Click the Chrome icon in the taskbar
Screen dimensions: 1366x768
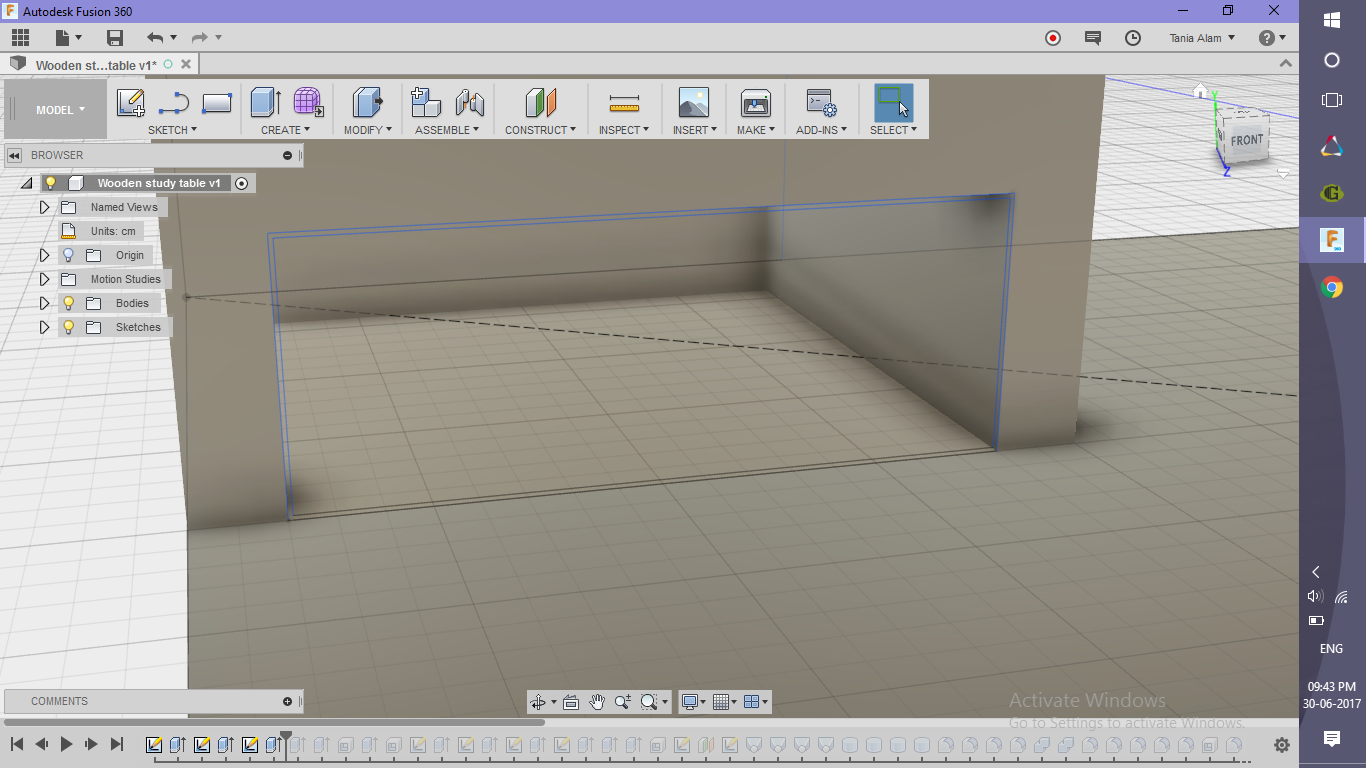pyautogui.click(x=1332, y=288)
